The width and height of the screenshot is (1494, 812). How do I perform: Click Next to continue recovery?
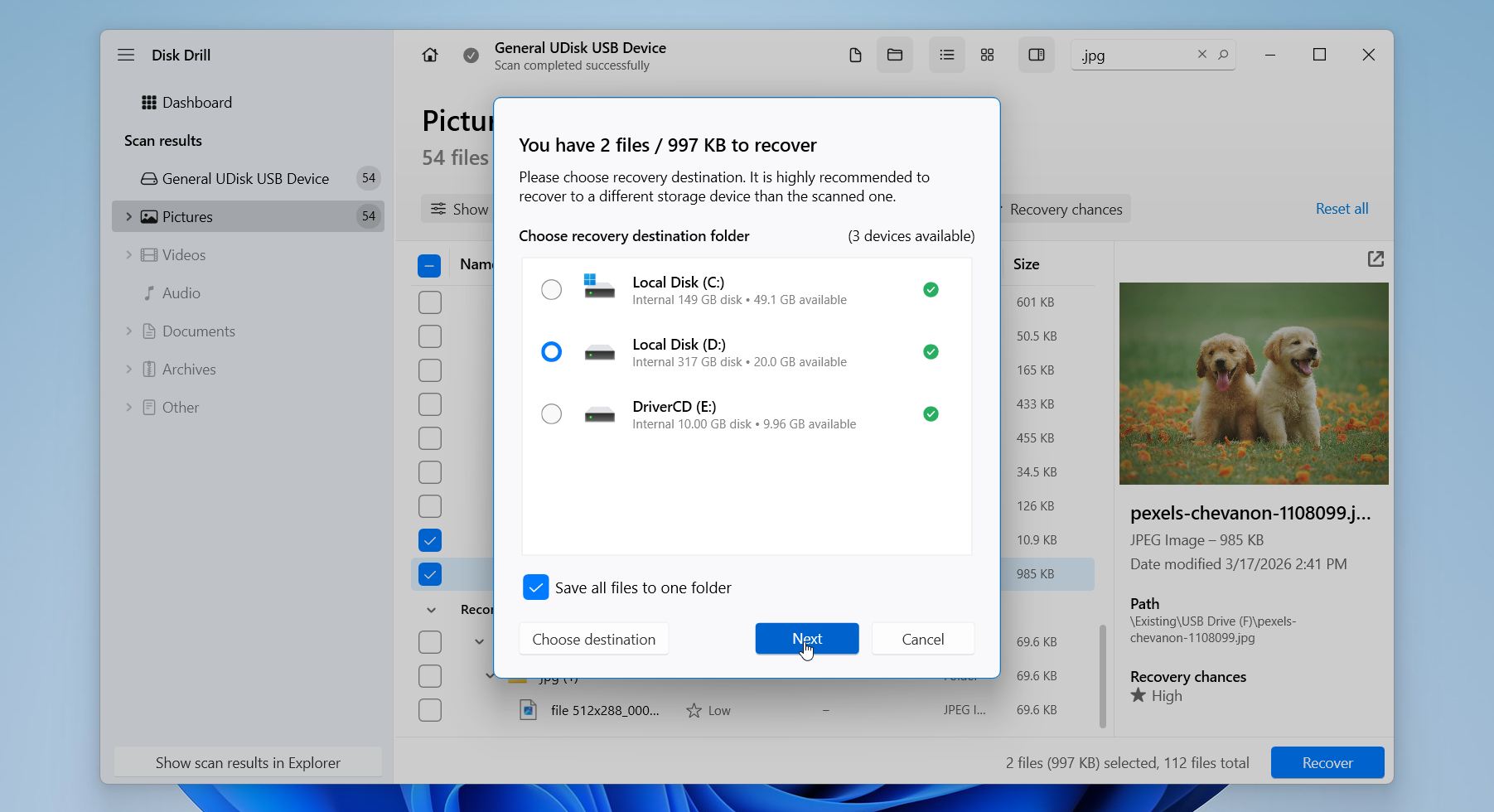[x=806, y=638]
